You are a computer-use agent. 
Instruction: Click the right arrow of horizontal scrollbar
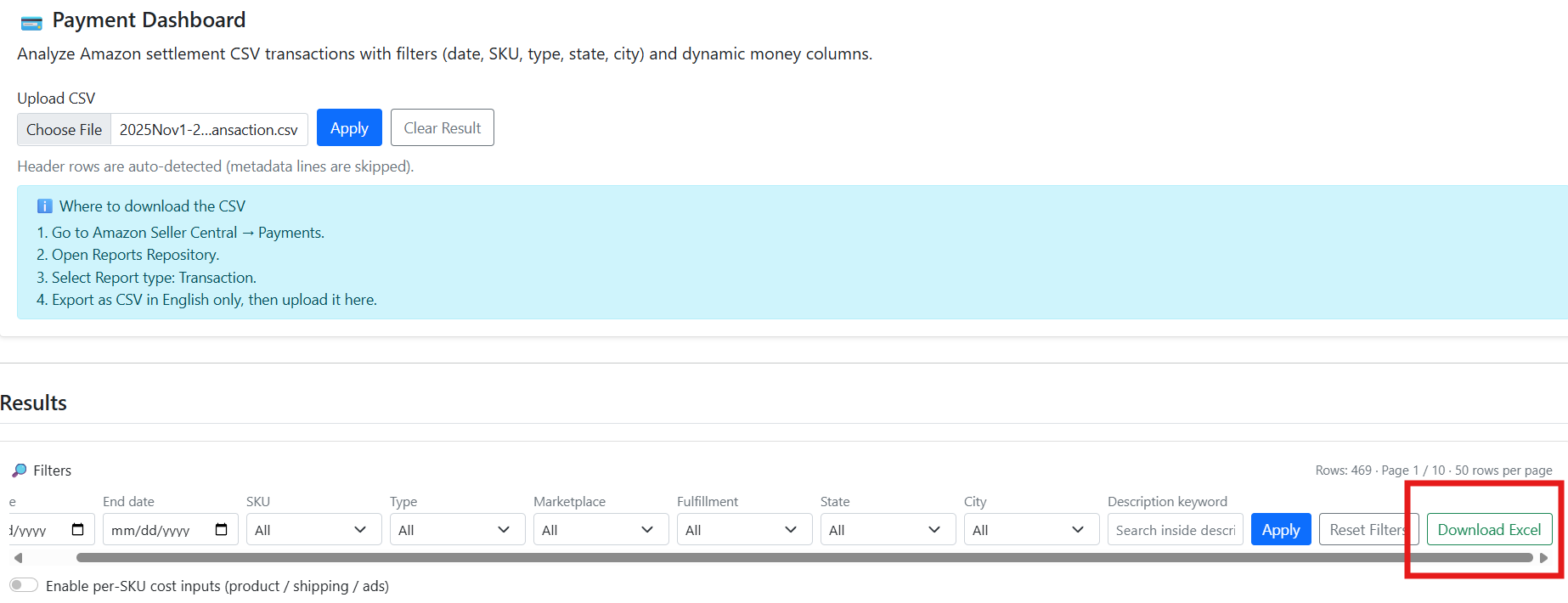tap(1543, 558)
